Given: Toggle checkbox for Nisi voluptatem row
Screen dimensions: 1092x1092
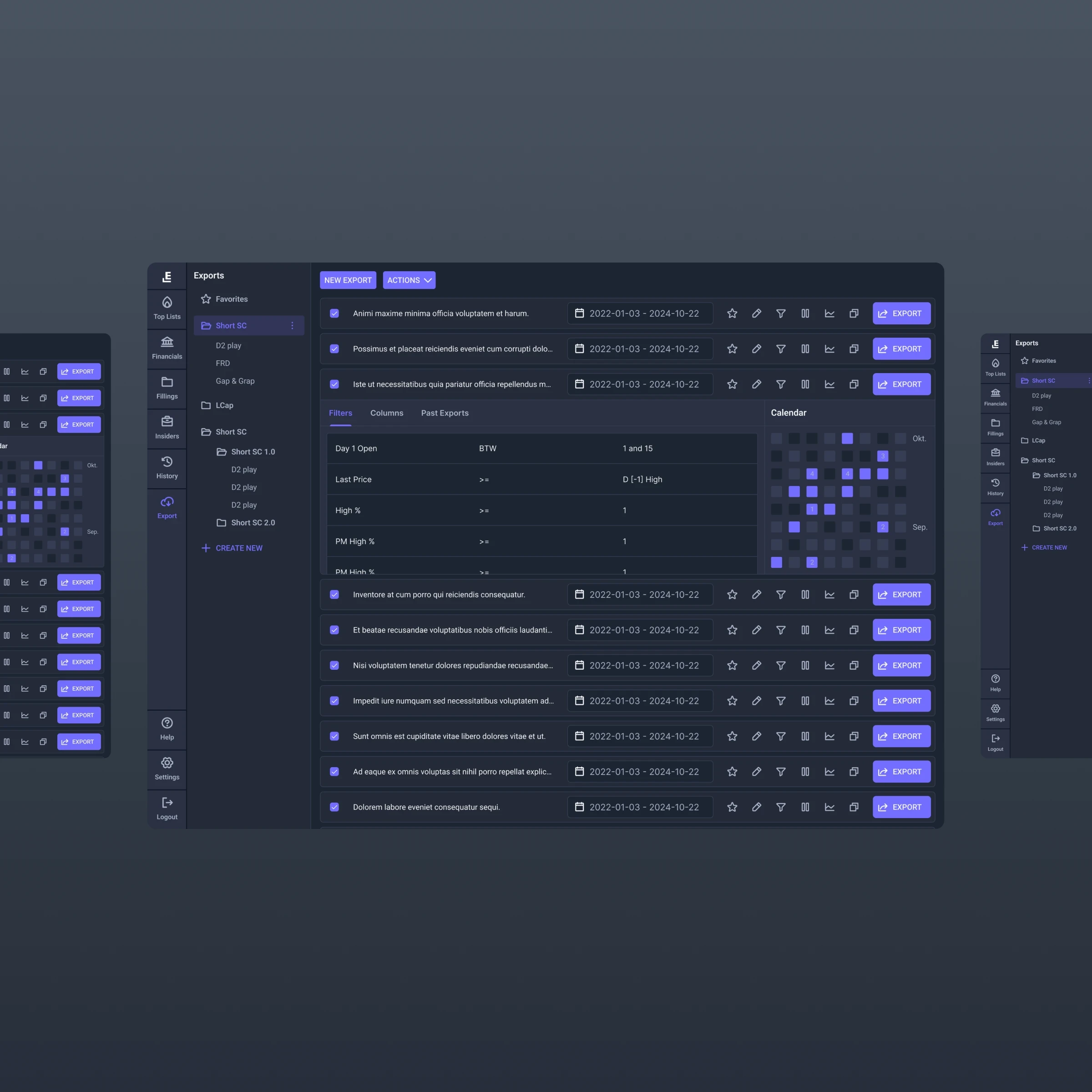Looking at the screenshot, I should [334, 665].
